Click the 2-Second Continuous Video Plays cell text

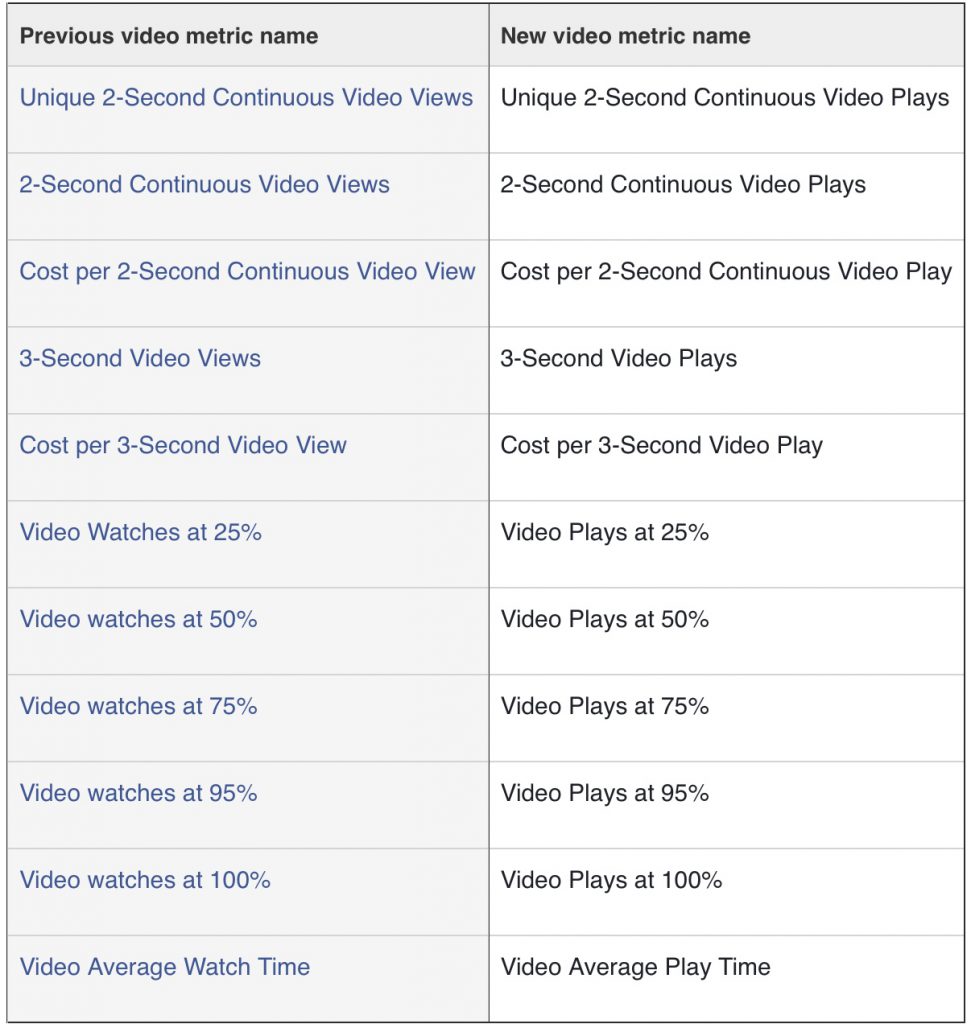point(683,185)
